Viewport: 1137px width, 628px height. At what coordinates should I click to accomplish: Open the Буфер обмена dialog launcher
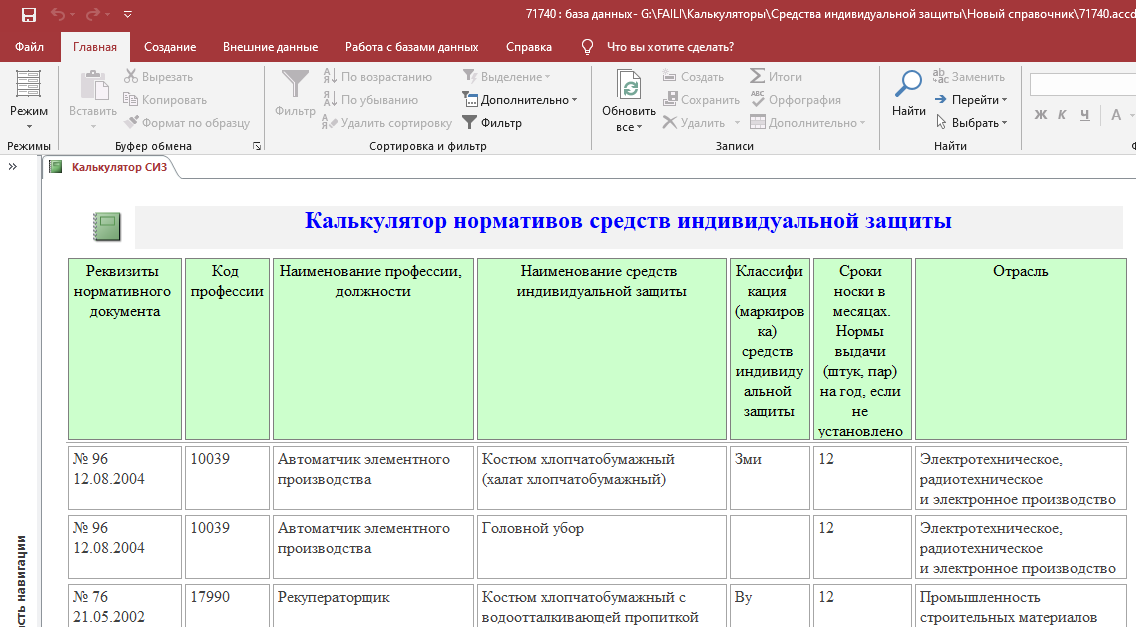point(257,146)
